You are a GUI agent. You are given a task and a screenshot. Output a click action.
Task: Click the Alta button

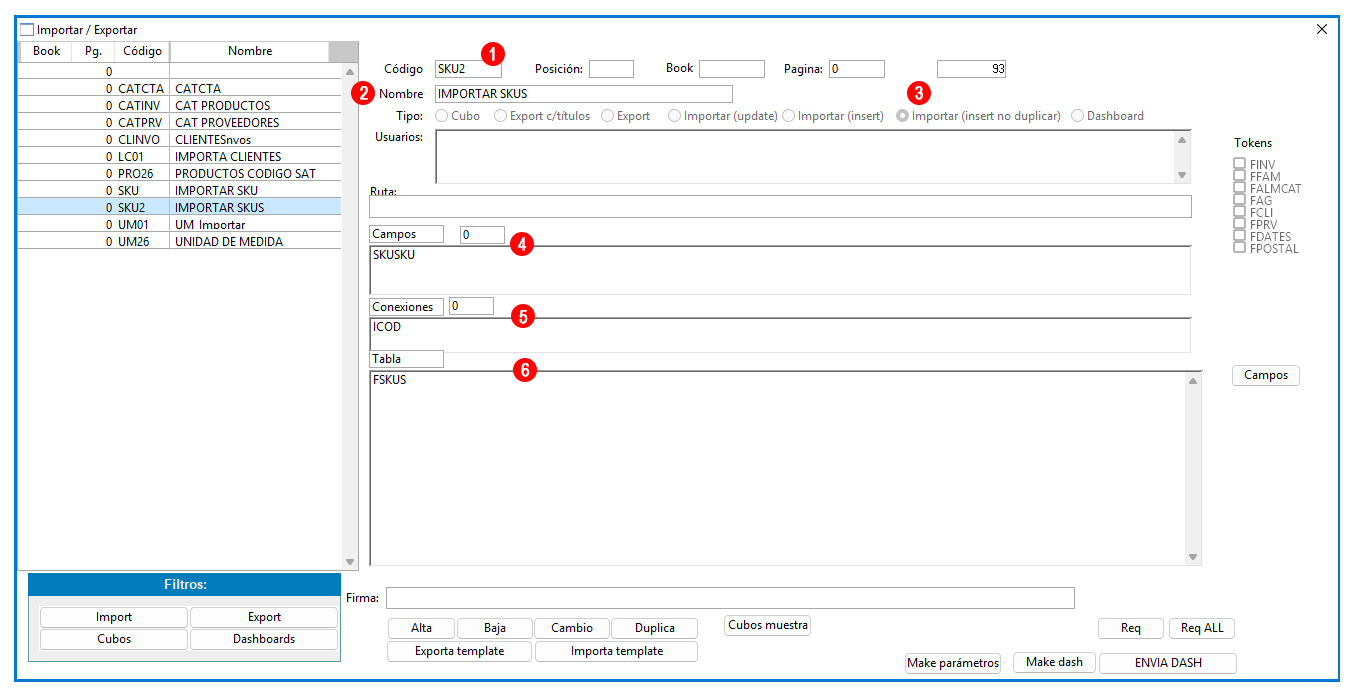click(421, 628)
